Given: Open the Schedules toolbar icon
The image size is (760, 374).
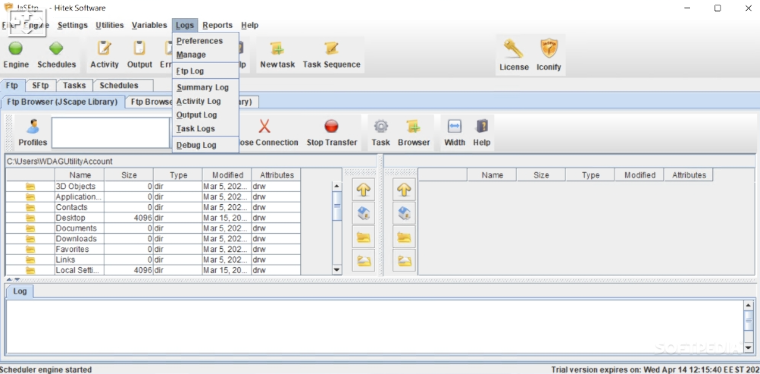Looking at the screenshot, I should [56, 48].
